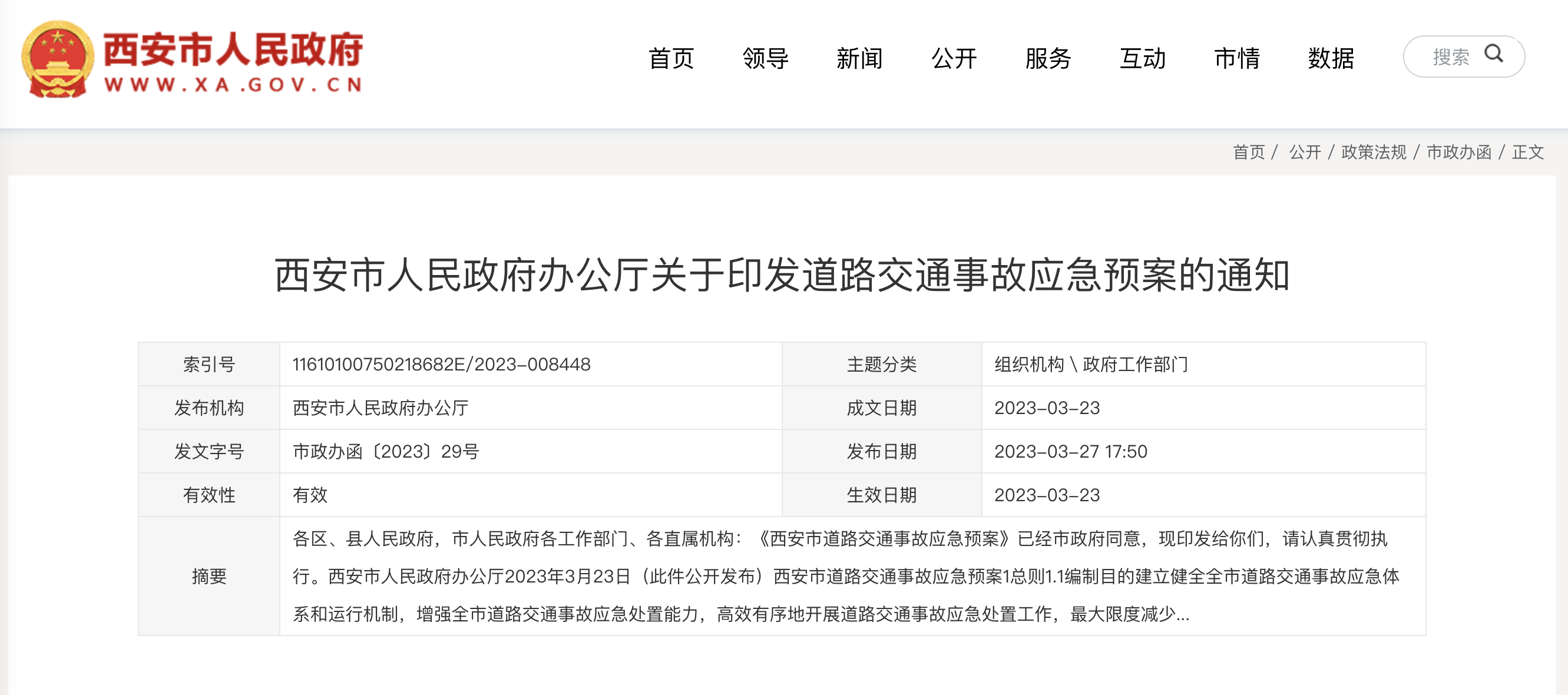Open the 互动 navigation menu item

click(1143, 58)
